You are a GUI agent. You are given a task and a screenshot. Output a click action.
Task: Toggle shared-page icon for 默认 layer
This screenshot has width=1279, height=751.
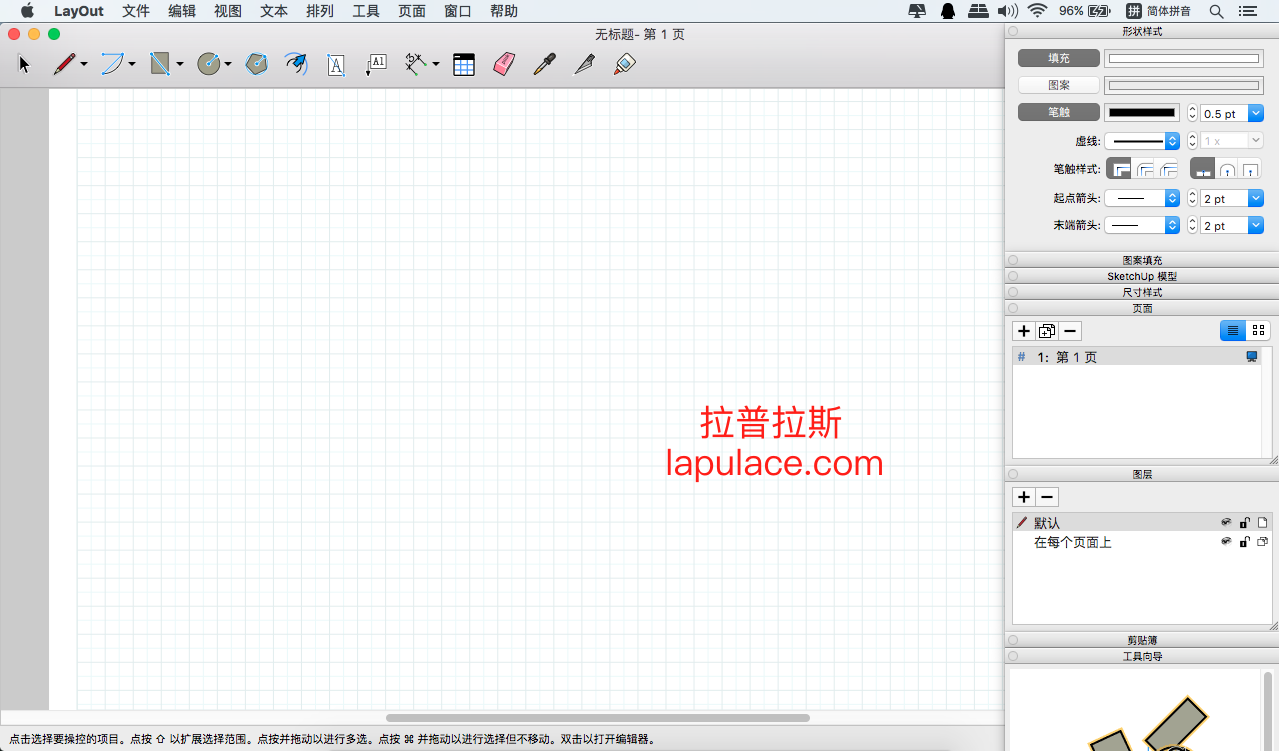1263,523
